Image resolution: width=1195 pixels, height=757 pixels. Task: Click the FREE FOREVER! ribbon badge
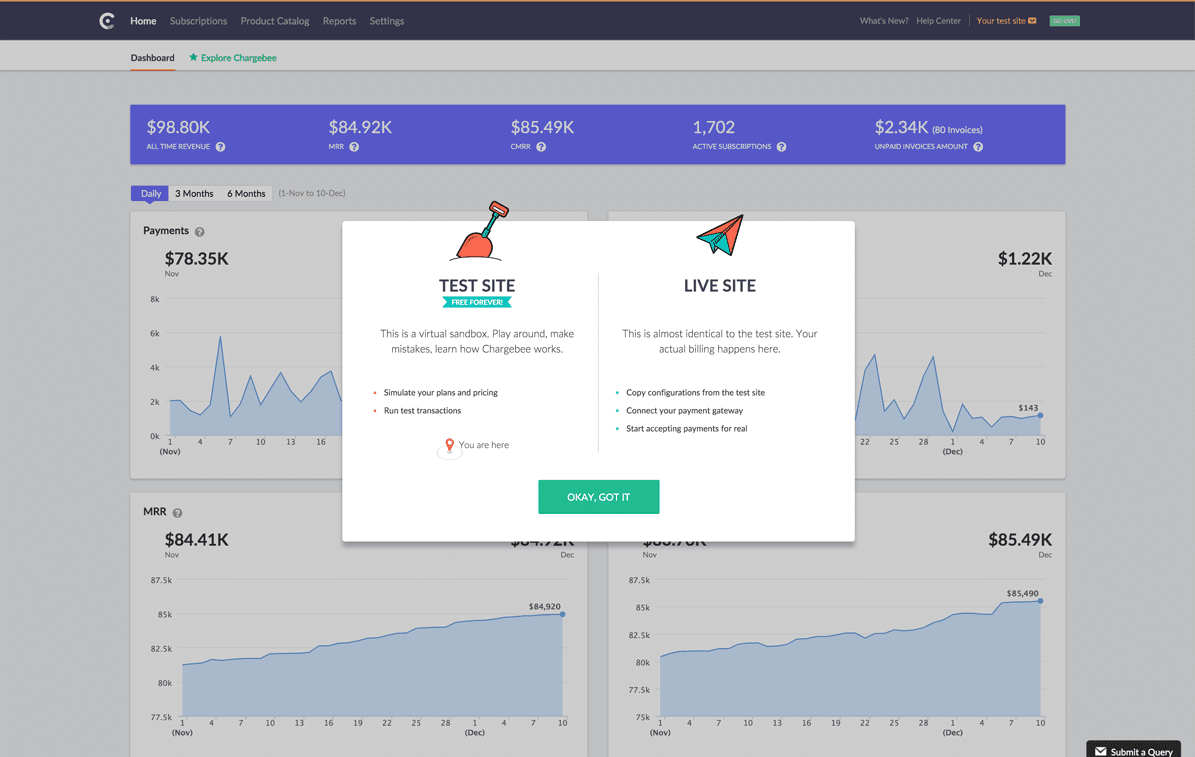point(477,303)
